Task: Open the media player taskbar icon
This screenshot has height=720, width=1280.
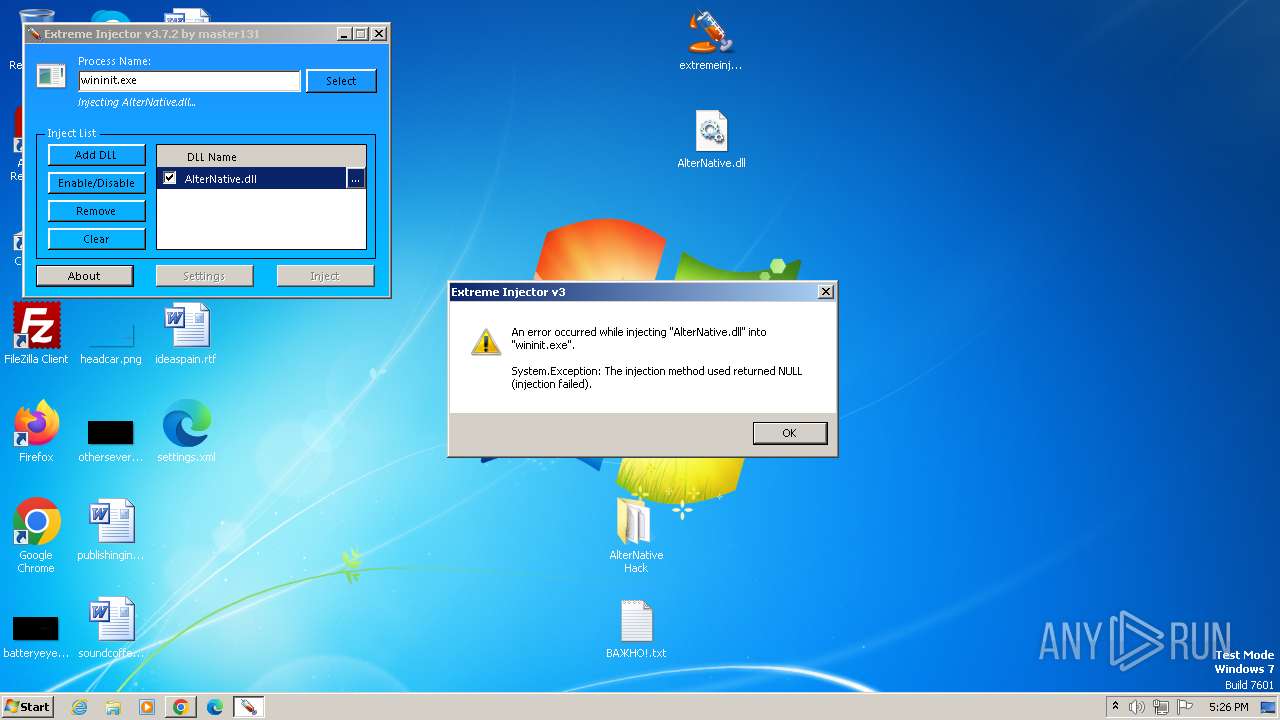Action: (147, 707)
